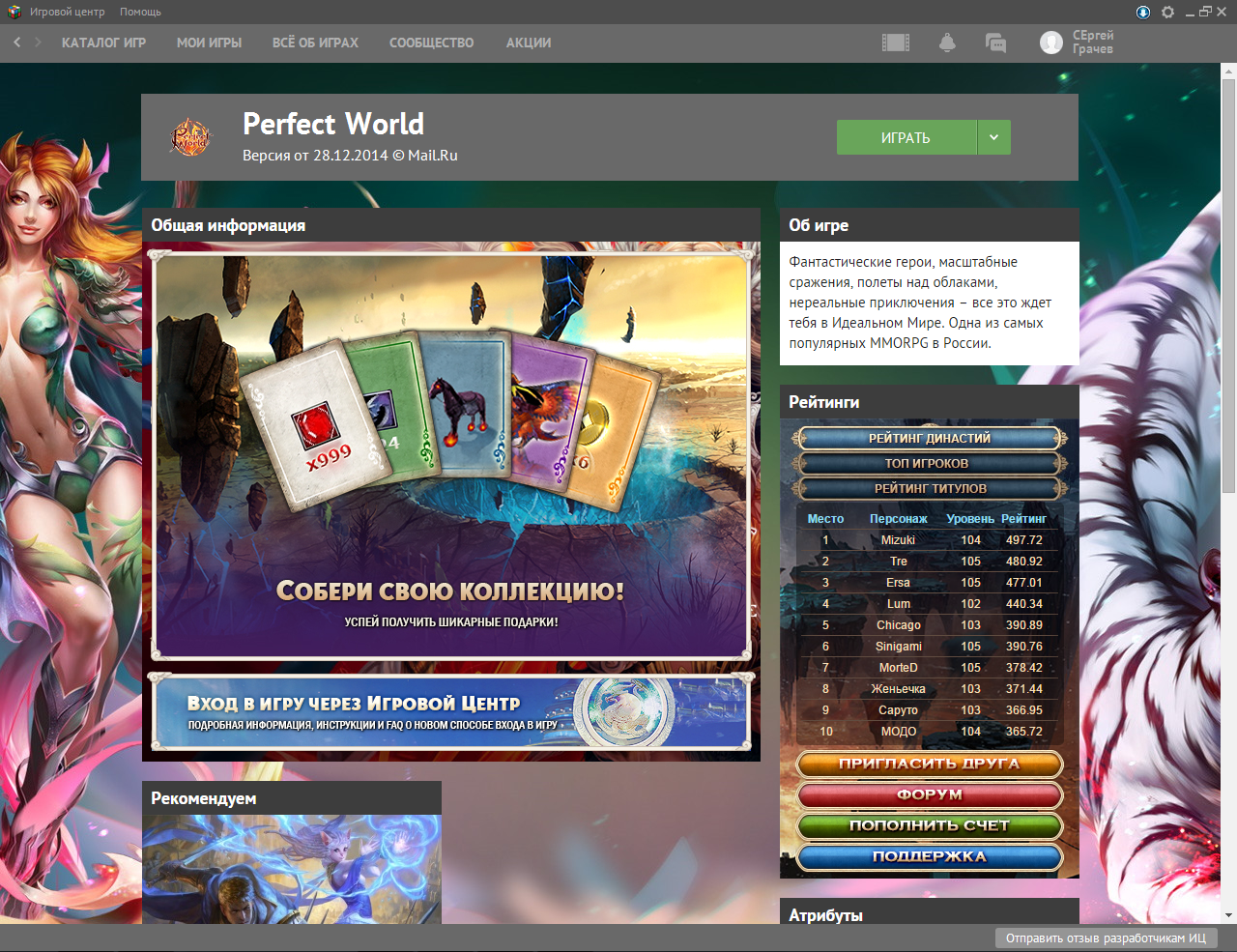This screenshot has height=952, width=1237.
Task: Click the ПОПОЛНИТЬ СЧЕТ button
Action: tap(929, 825)
